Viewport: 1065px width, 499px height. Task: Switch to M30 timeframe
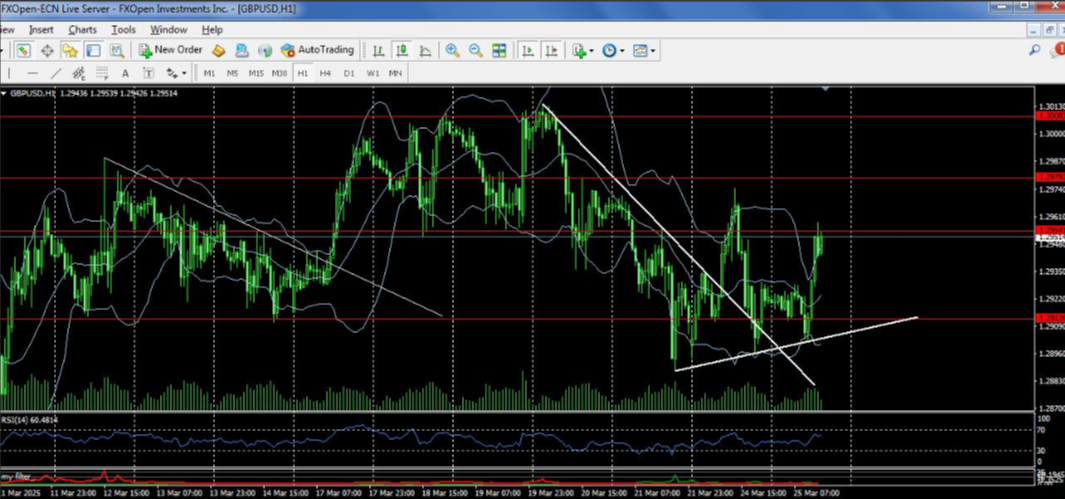[279, 73]
